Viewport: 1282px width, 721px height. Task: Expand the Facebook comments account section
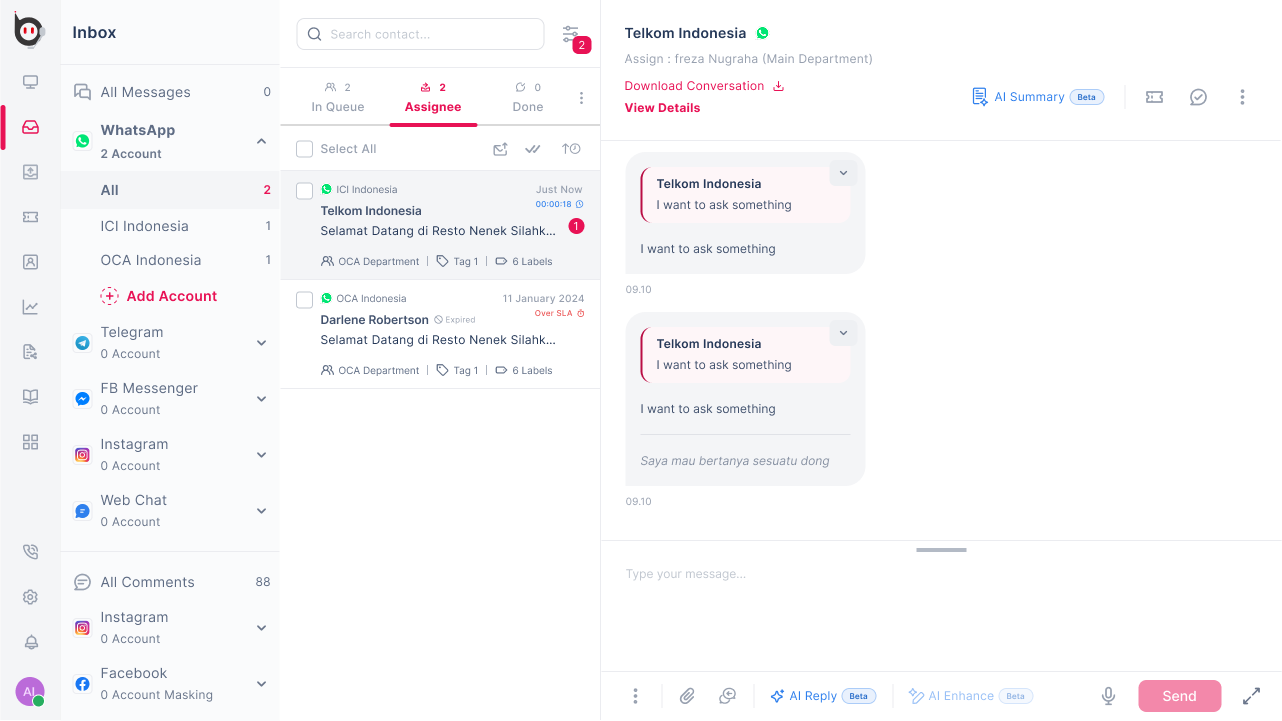click(261, 684)
